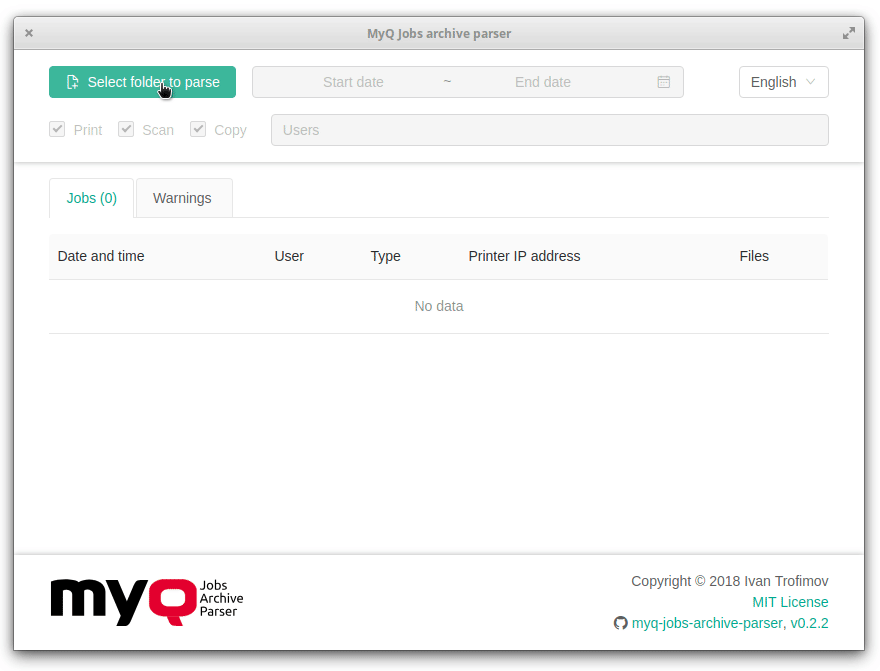The image size is (880, 671).
Task: Open the English language dropdown
Action: point(783,82)
